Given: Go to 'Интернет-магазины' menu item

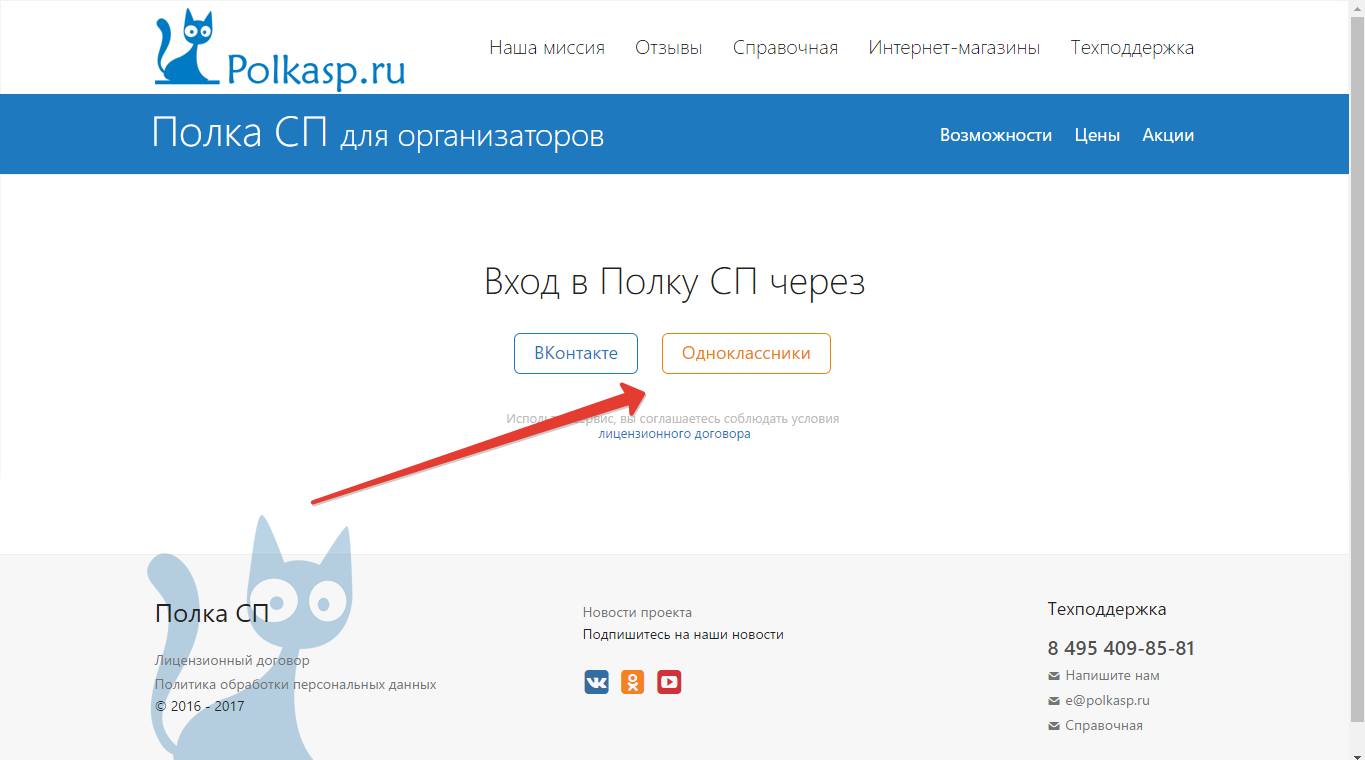Looking at the screenshot, I should [x=954, y=48].
